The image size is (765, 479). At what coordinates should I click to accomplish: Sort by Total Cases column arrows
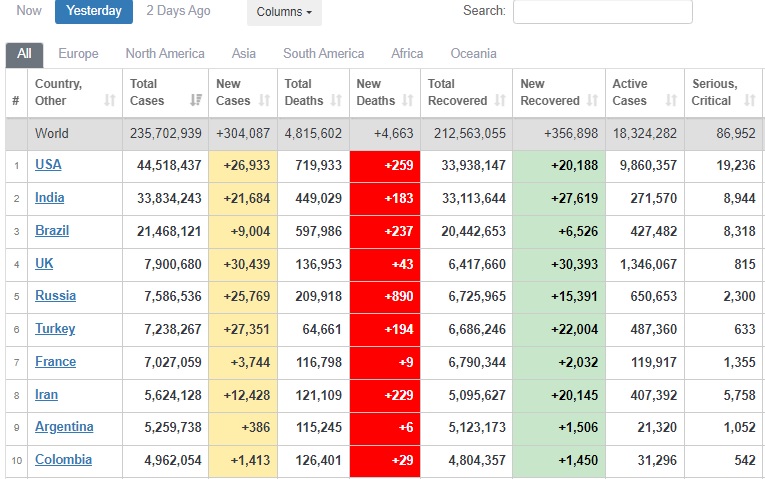pyautogui.click(x=196, y=100)
